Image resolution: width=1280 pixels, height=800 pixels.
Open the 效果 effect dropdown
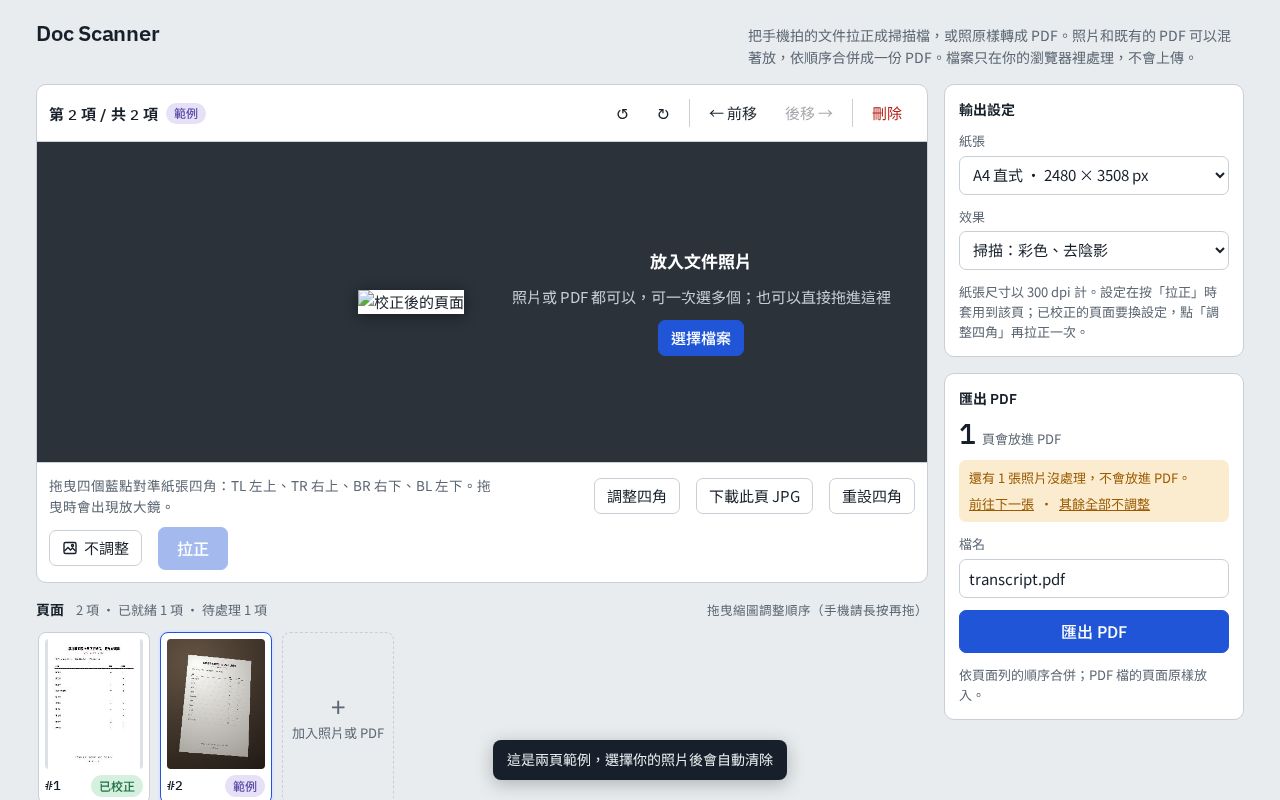pyautogui.click(x=1094, y=250)
